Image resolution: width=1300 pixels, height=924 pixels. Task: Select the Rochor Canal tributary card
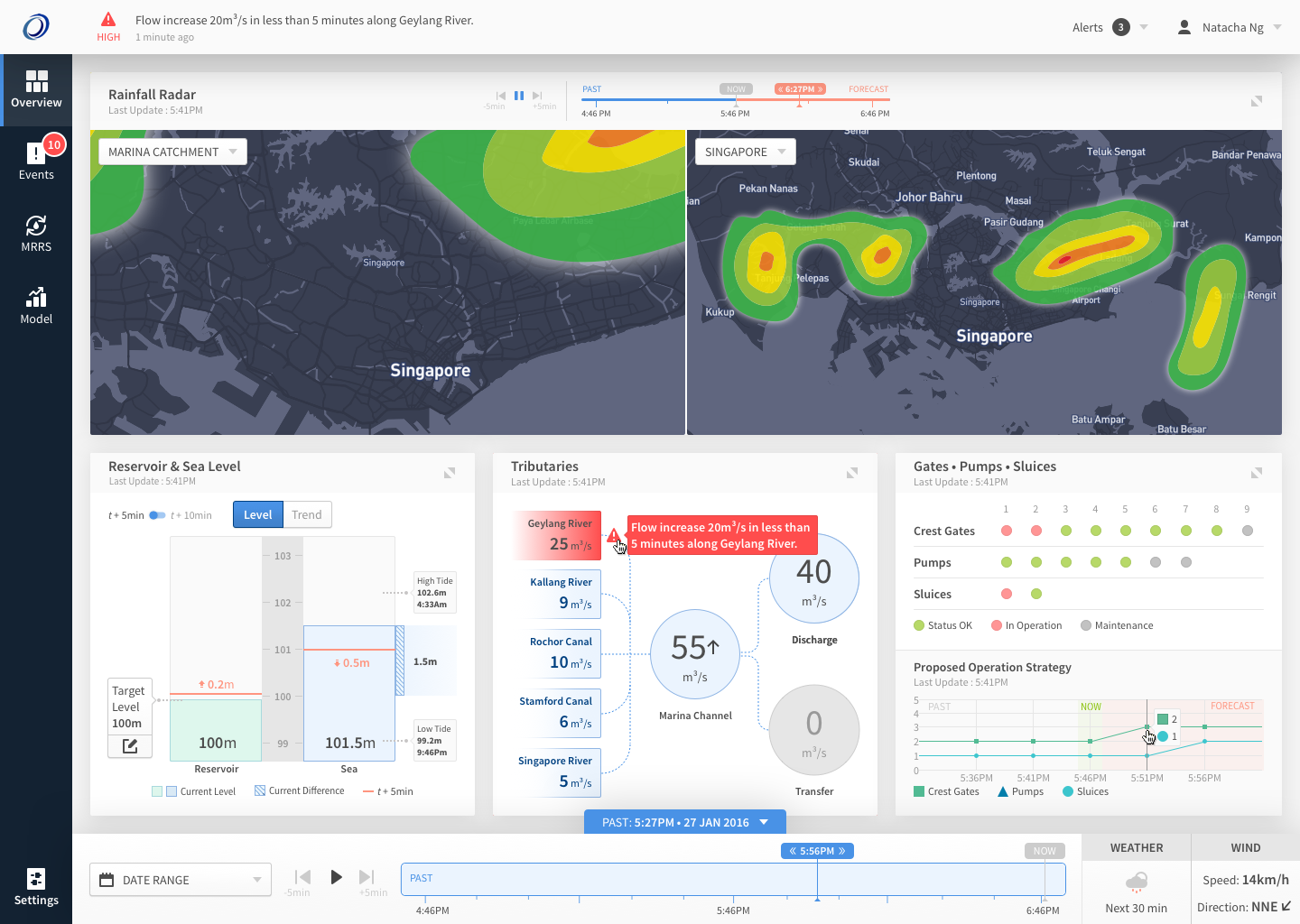557,653
